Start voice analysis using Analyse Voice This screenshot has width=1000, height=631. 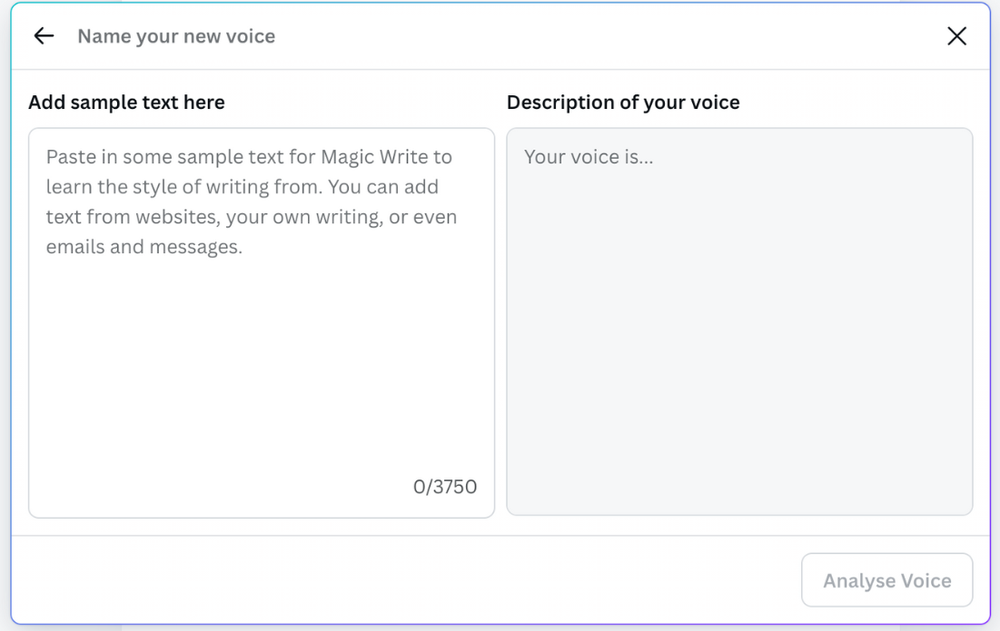(x=886, y=580)
